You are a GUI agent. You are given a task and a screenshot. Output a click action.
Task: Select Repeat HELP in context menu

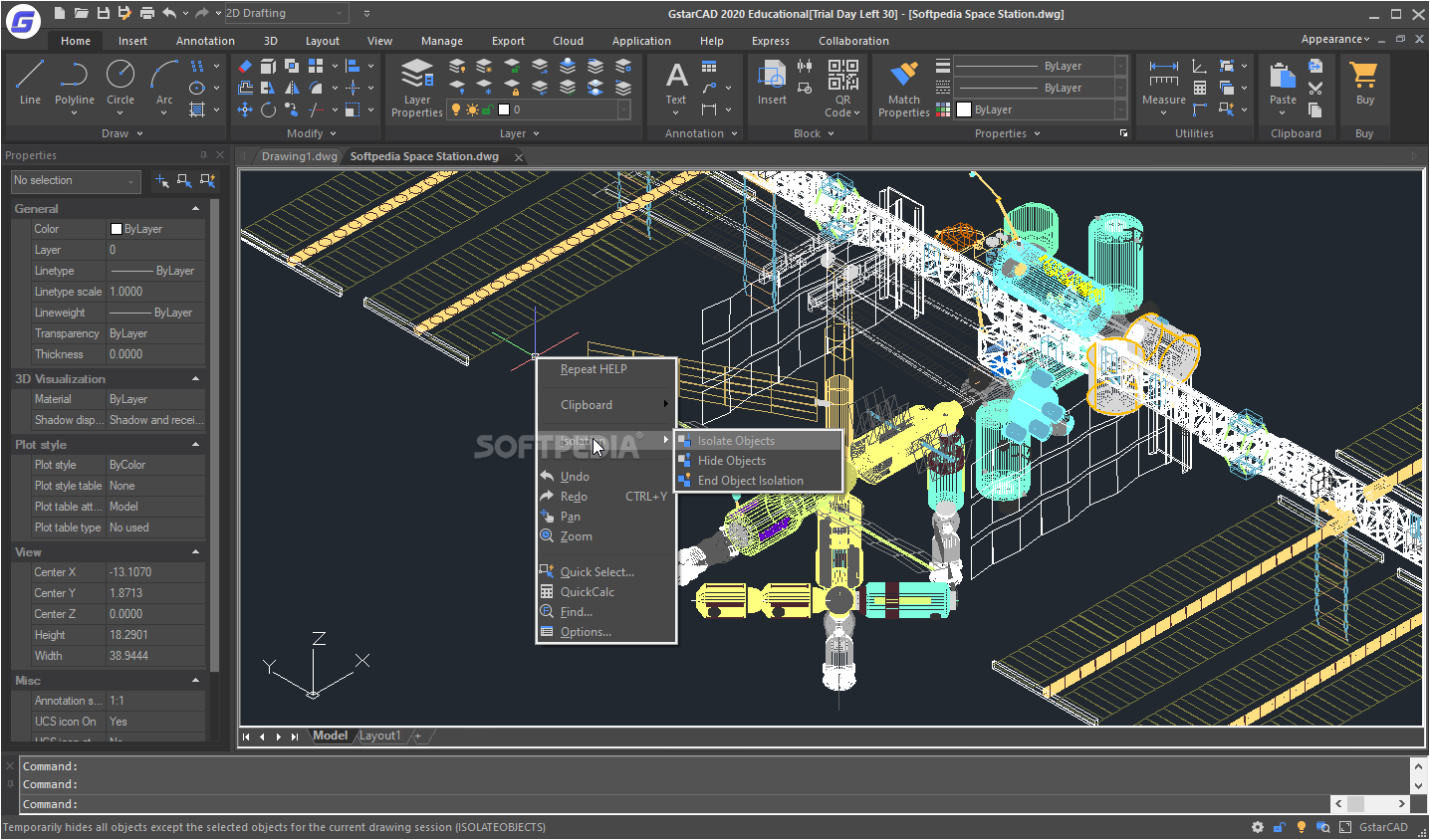click(605, 369)
